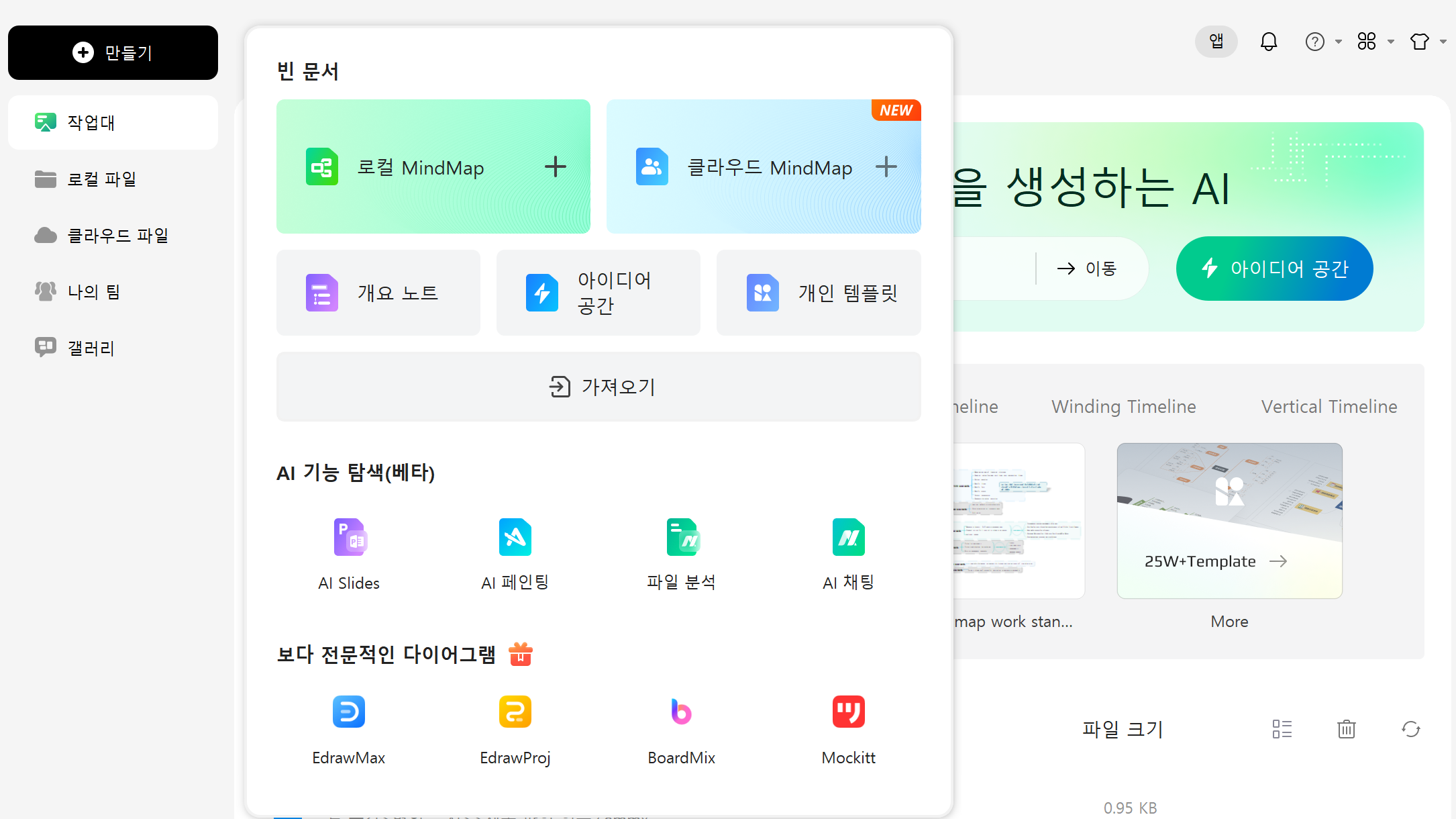Expand the apps grid dropdown arrow
Screen dimensions: 1456x819
(1391, 42)
